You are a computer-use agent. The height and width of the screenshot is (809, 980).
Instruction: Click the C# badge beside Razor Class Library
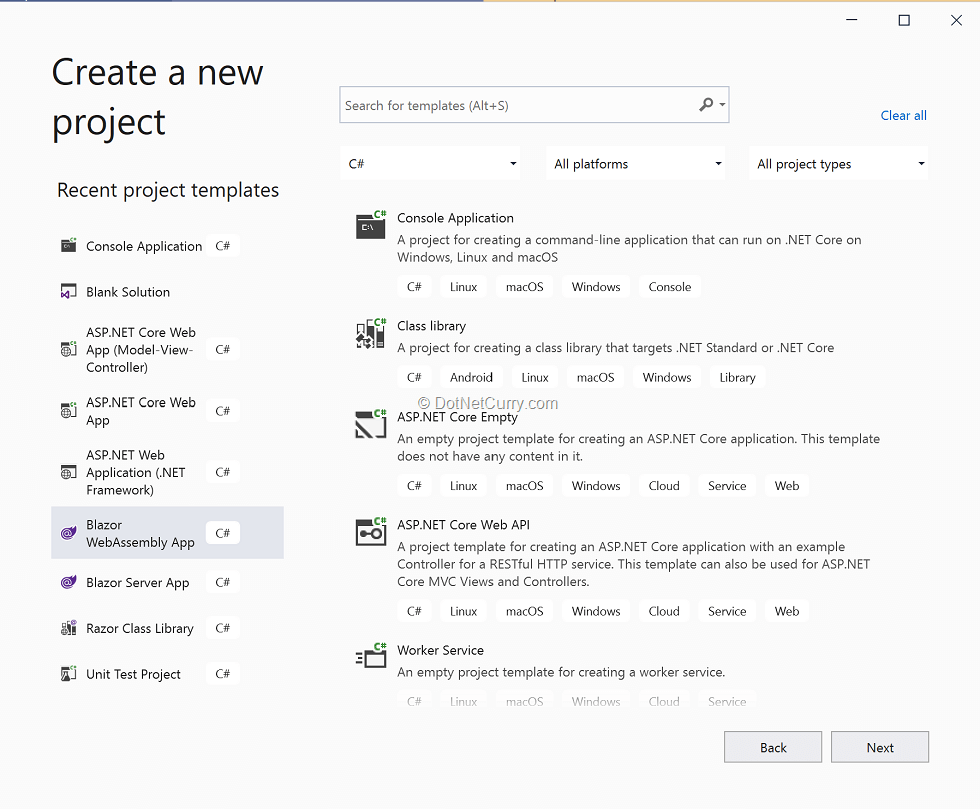pos(222,628)
